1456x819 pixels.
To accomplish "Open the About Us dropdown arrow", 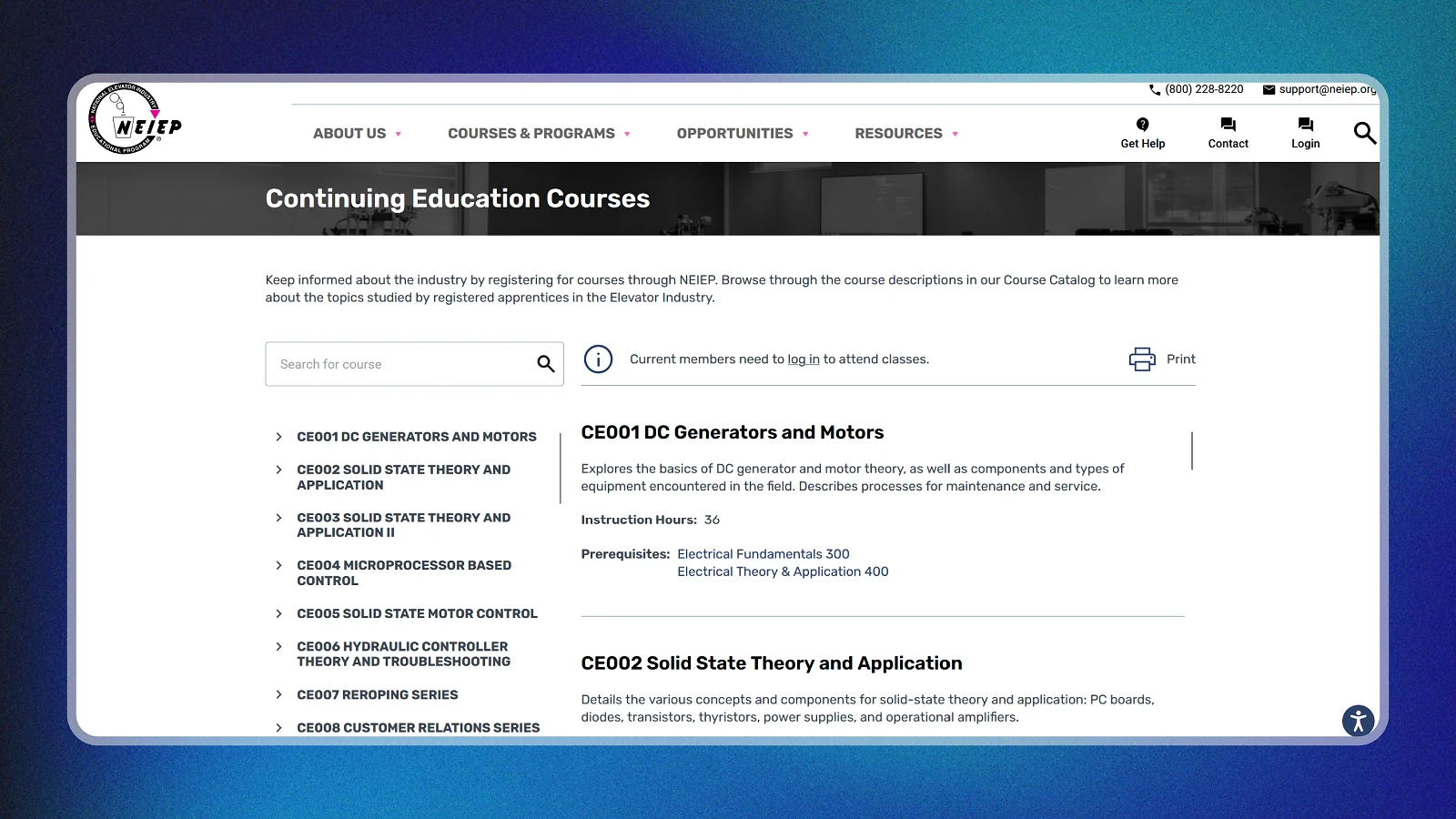I will click(x=398, y=134).
